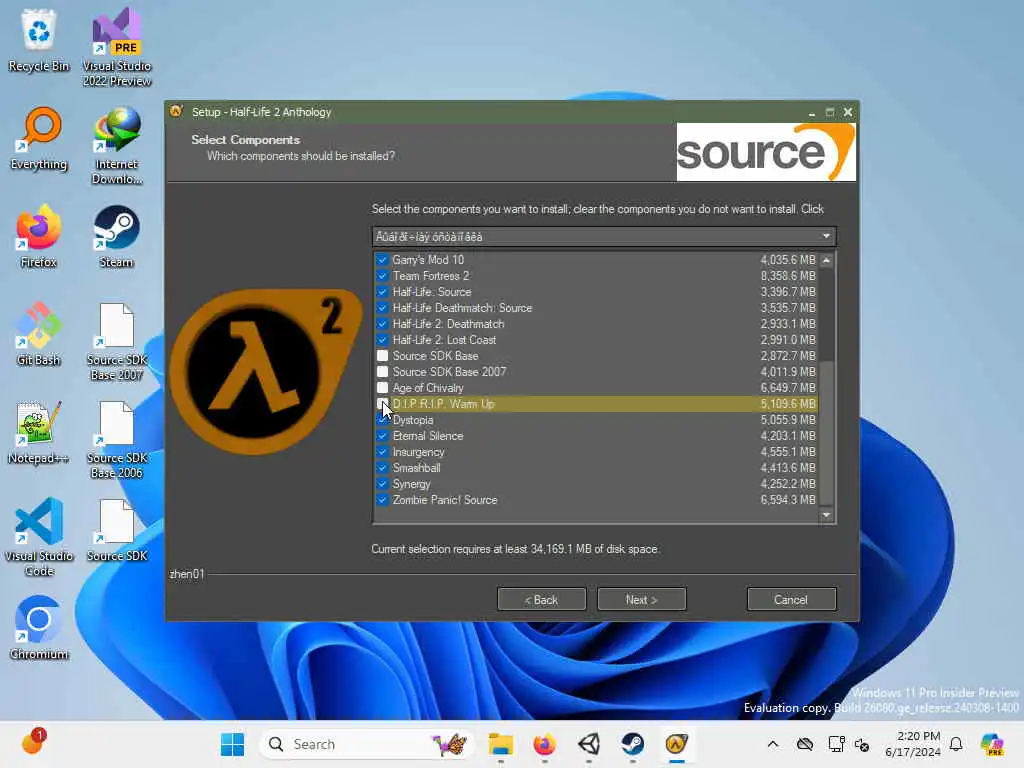Select the Firefox desktop shortcut

(39, 236)
